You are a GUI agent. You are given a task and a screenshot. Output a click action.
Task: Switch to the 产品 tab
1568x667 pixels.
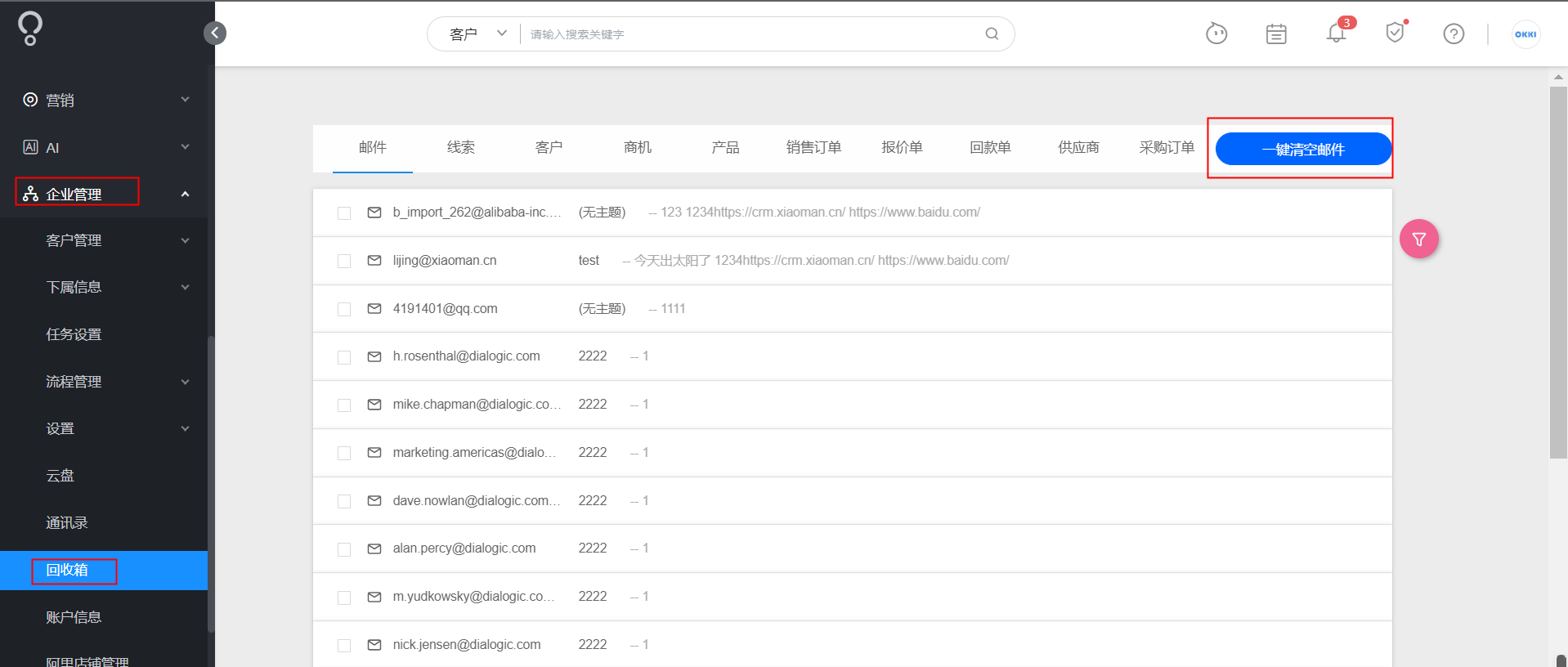tap(726, 147)
